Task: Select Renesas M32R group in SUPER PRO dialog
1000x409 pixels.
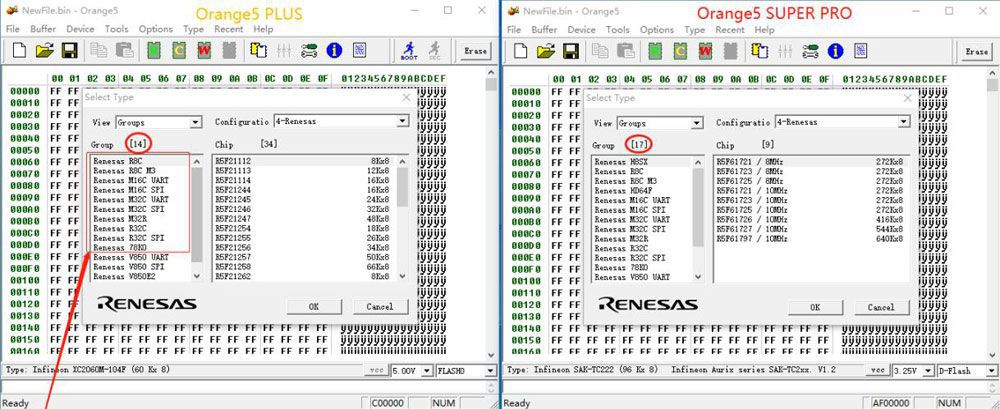Action: point(621,239)
